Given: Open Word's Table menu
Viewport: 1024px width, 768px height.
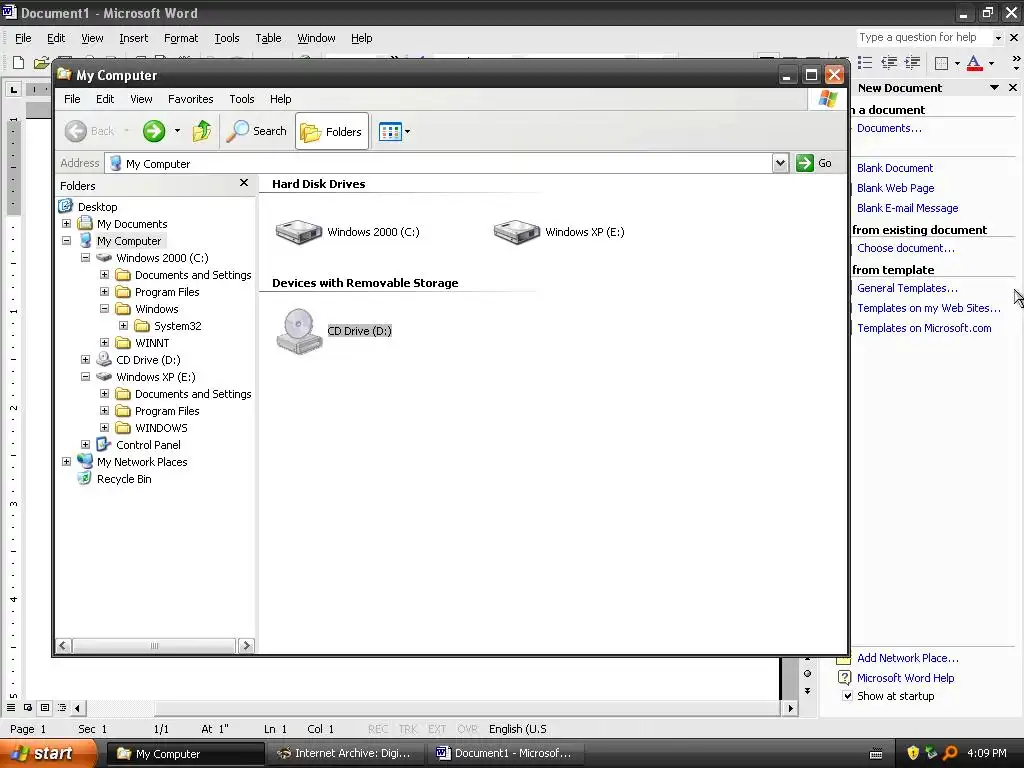Looking at the screenshot, I should (268, 39).
